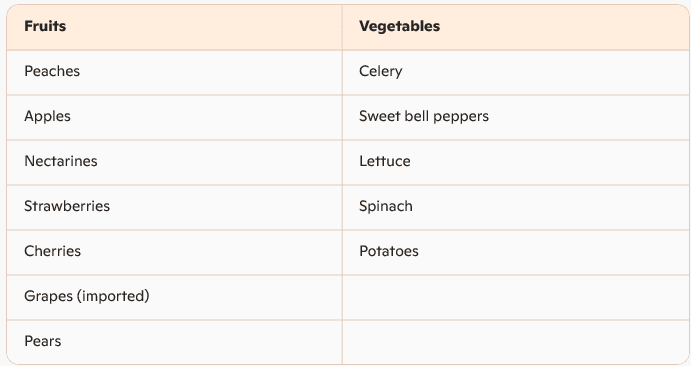Select the Strawberries cell

click(174, 207)
